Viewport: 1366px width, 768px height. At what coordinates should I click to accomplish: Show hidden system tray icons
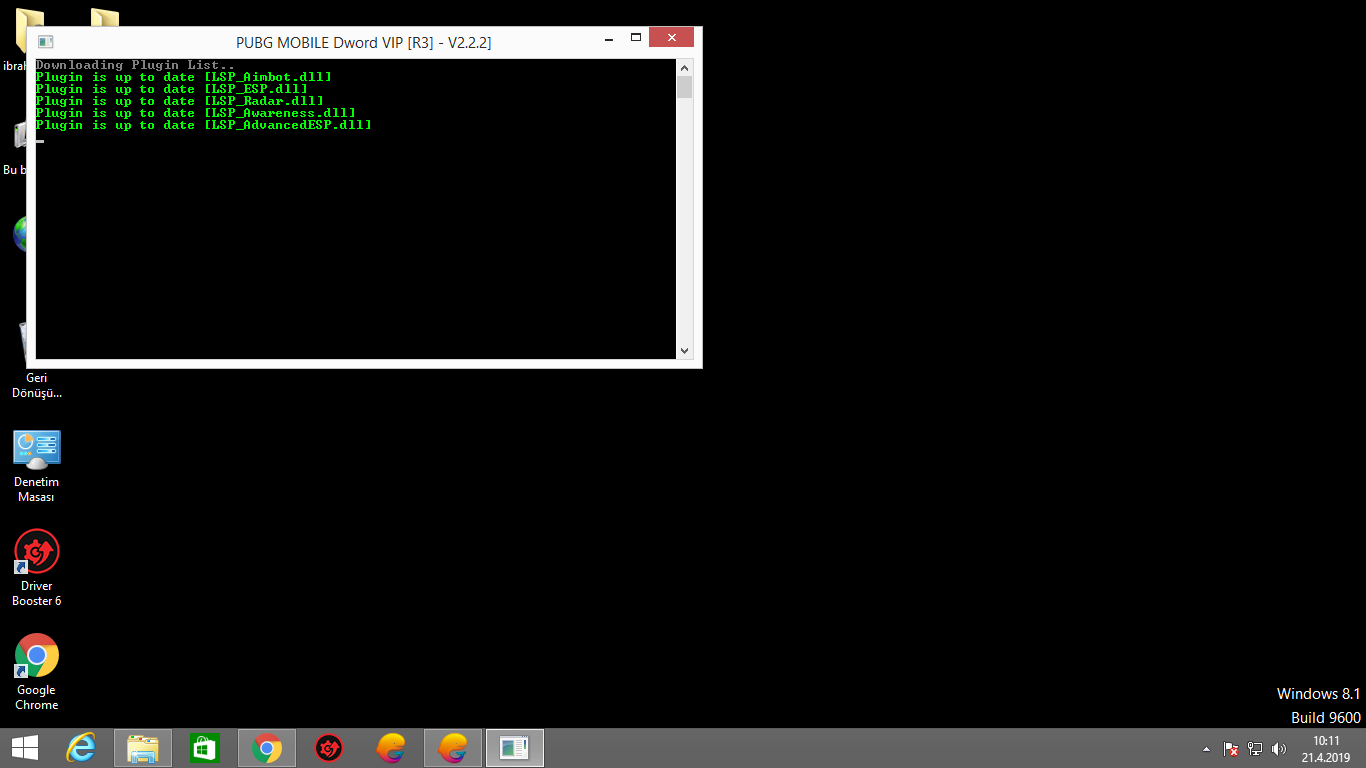[1207, 749]
